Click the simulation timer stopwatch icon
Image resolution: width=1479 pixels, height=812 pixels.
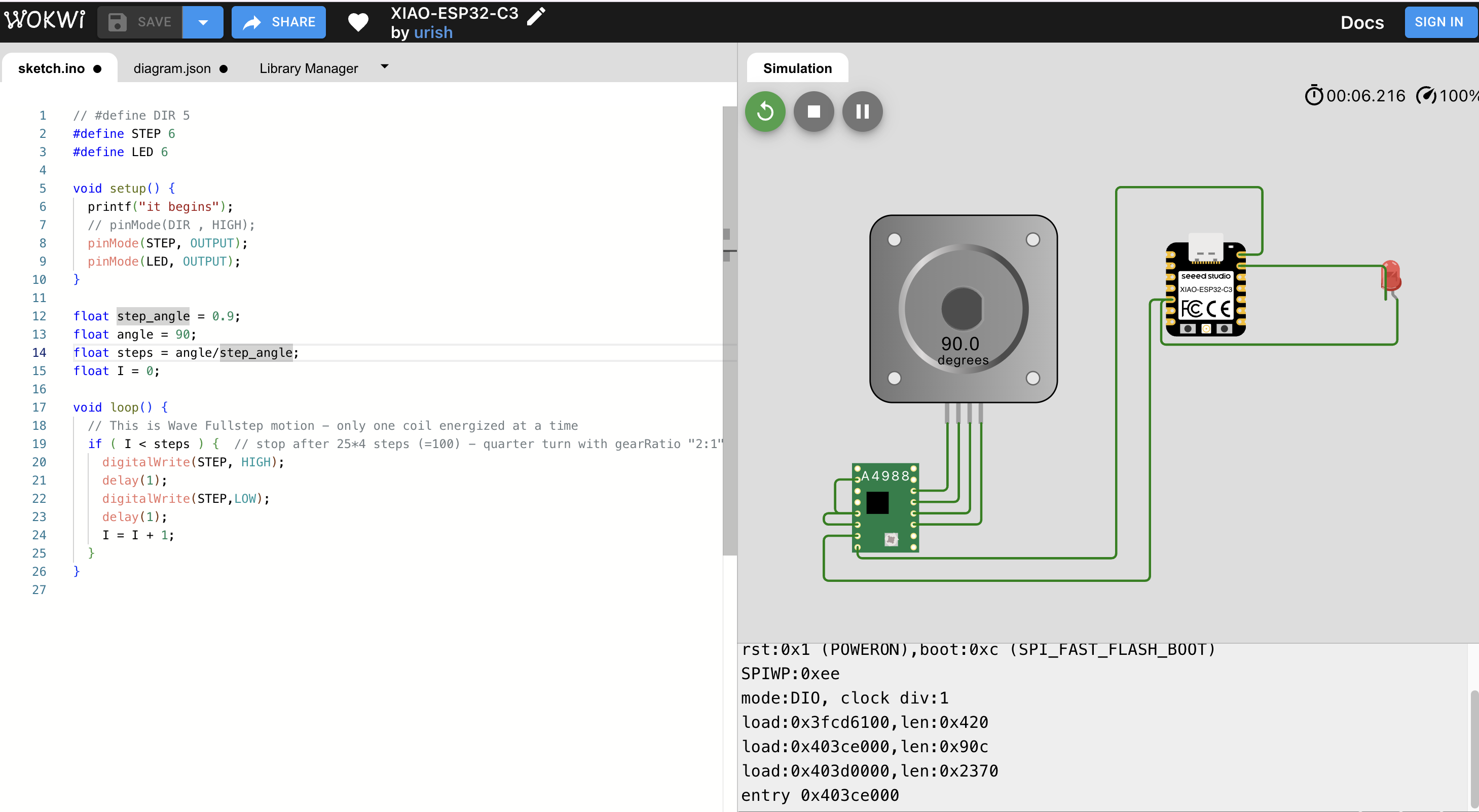click(x=1314, y=95)
